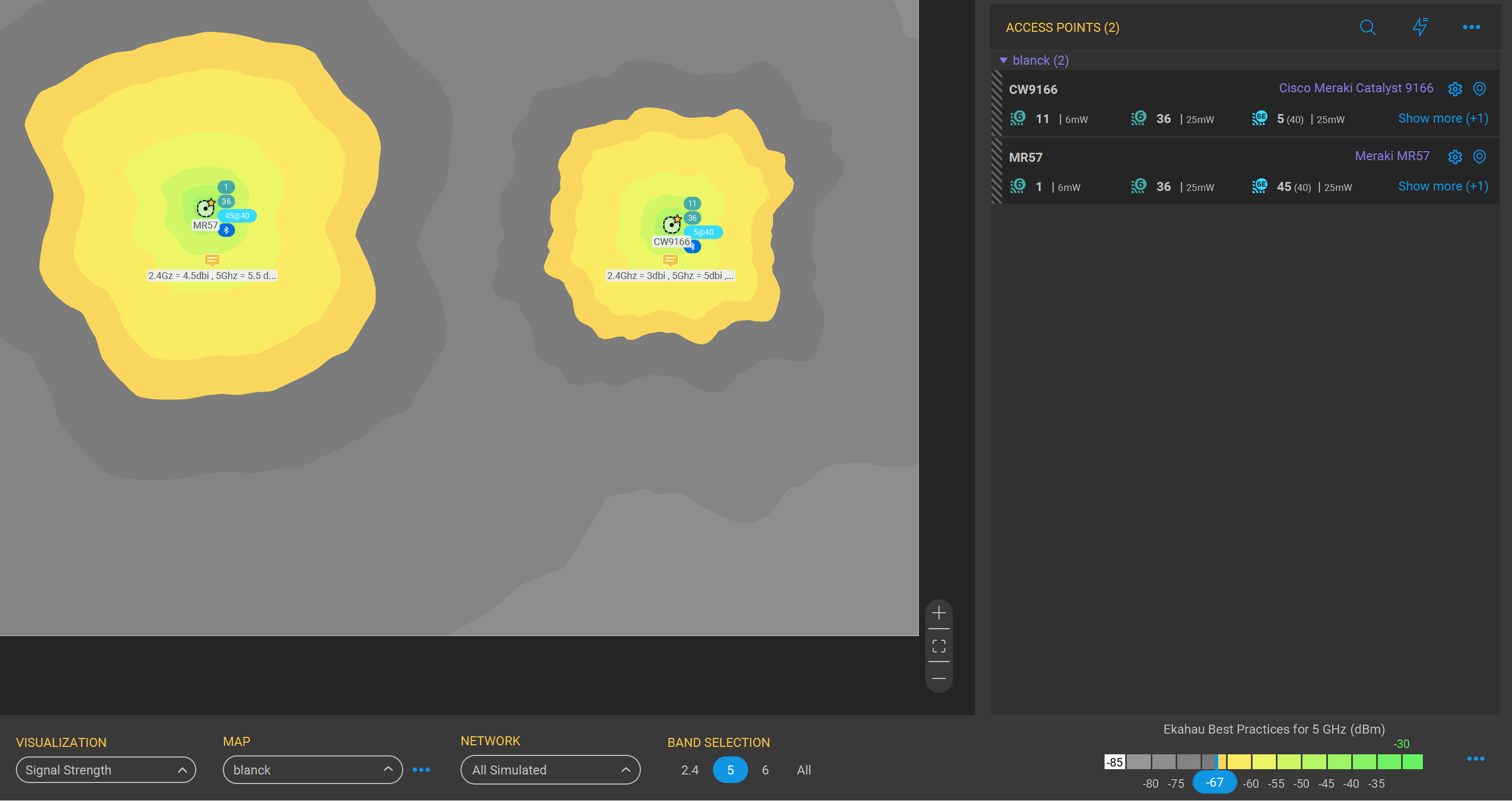This screenshot has width=1512, height=801.
Task: Click Show more (+1) for CW9166
Action: point(1443,118)
